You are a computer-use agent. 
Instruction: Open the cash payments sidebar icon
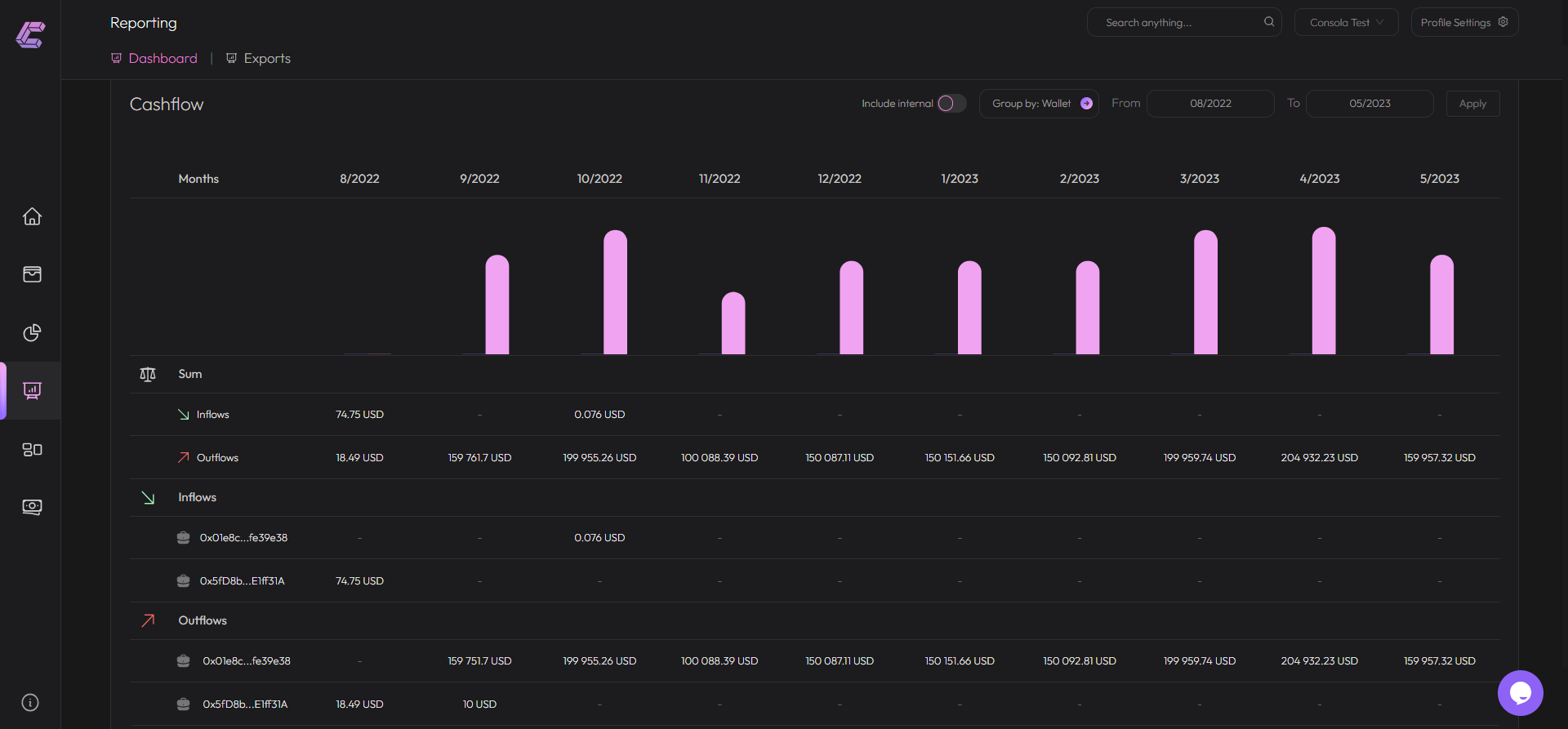click(x=32, y=507)
